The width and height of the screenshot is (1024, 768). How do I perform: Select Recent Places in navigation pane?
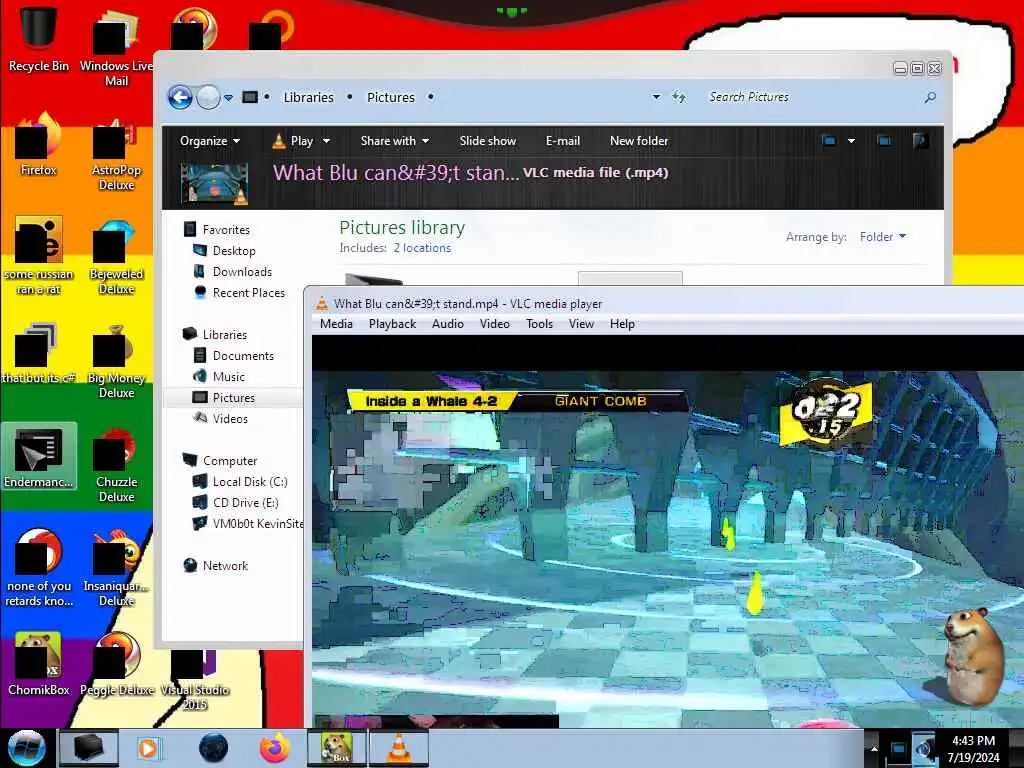pyautogui.click(x=248, y=293)
